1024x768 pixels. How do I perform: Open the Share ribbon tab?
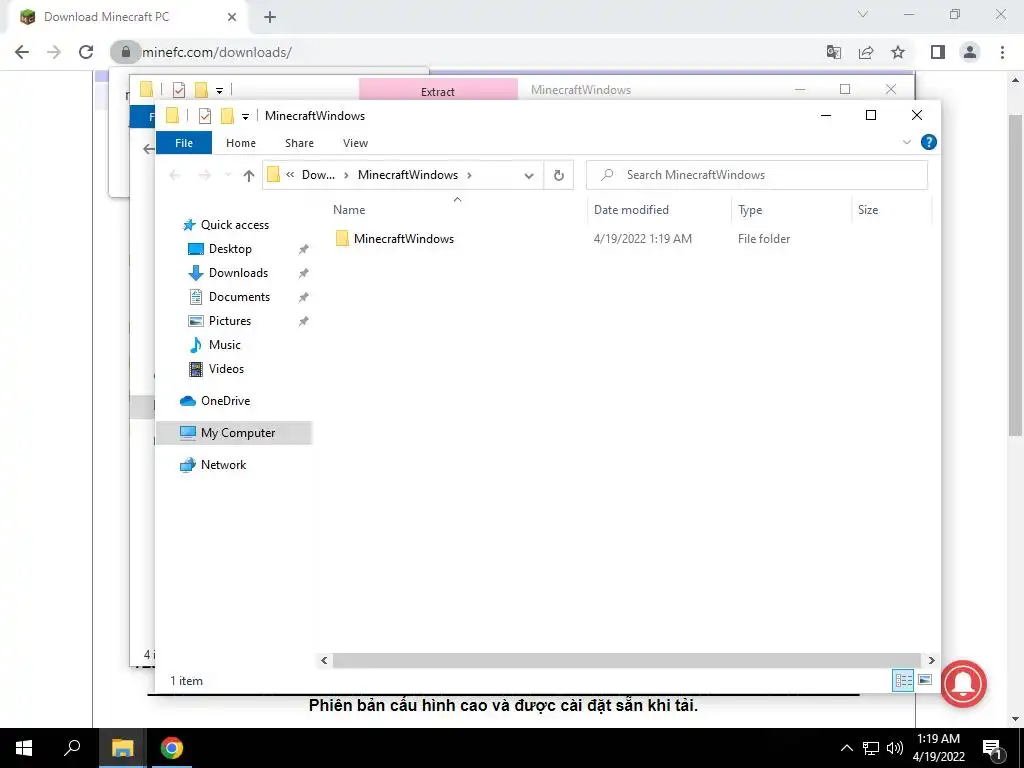[299, 143]
